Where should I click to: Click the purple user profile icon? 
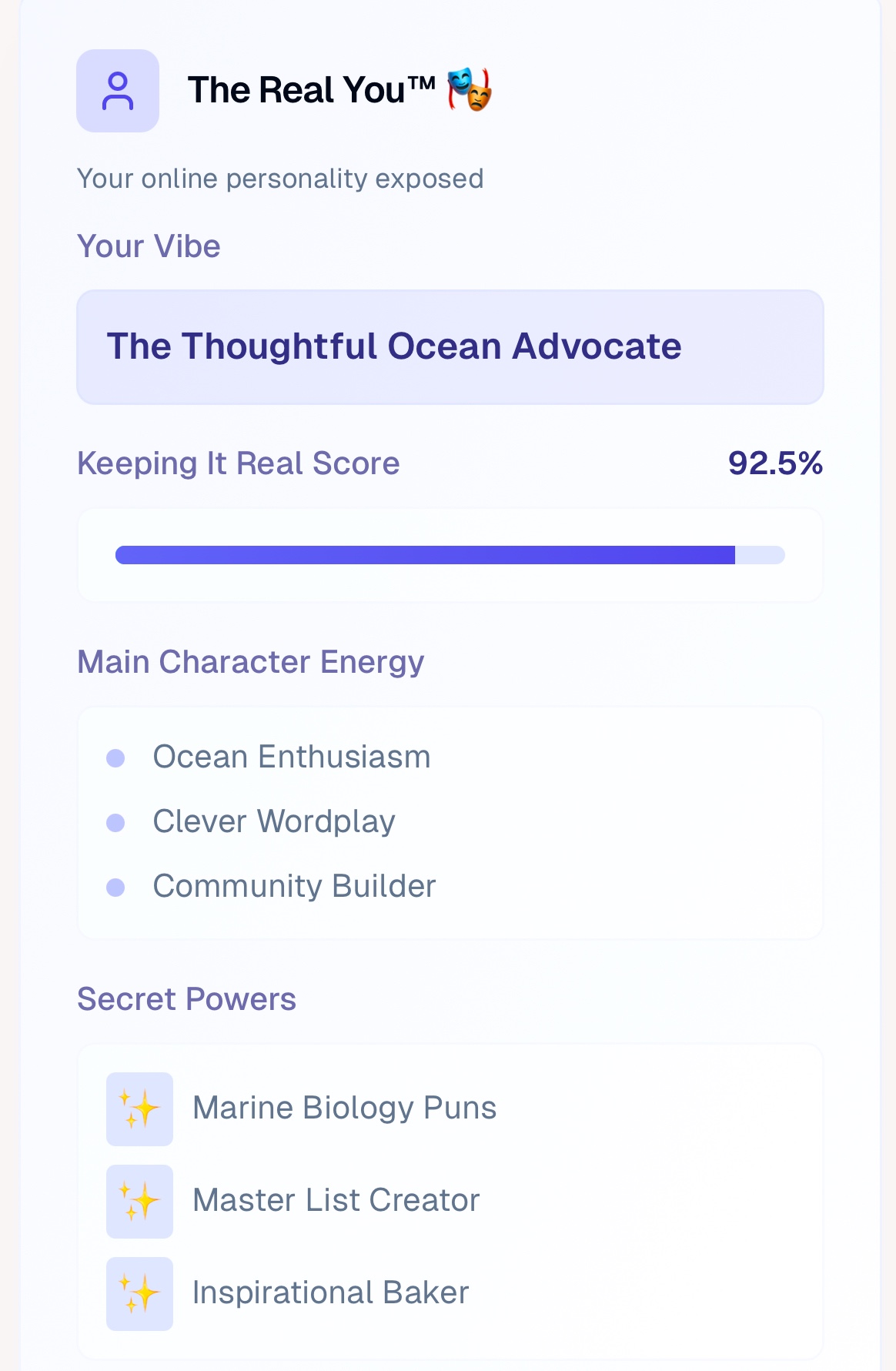coord(118,91)
